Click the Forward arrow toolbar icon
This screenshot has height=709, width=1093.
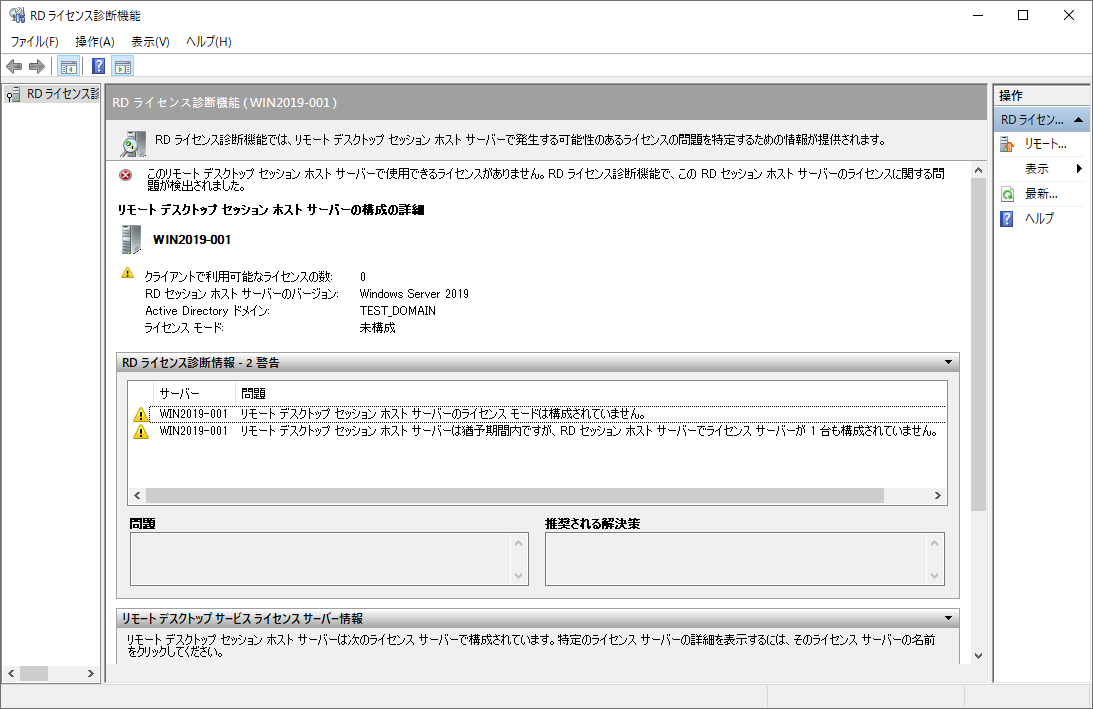coord(37,66)
